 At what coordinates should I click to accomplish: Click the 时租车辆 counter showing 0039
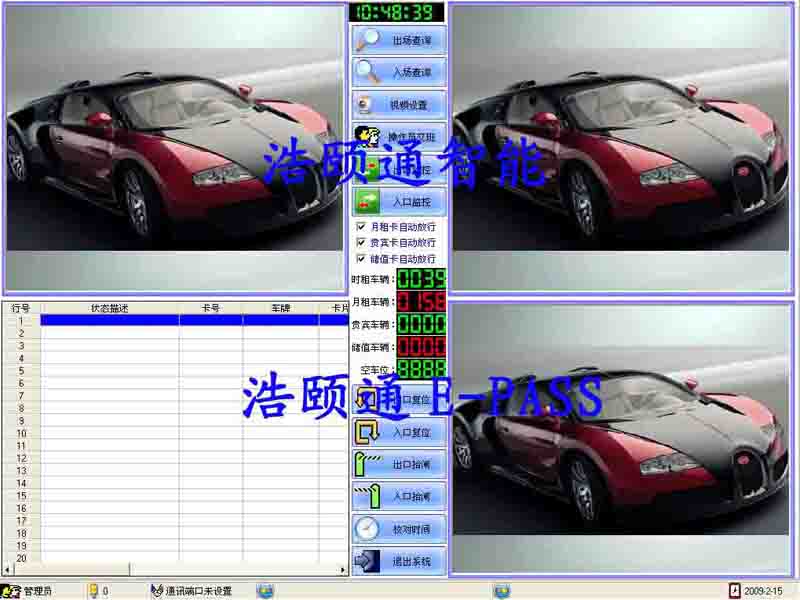(x=421, y=279)
